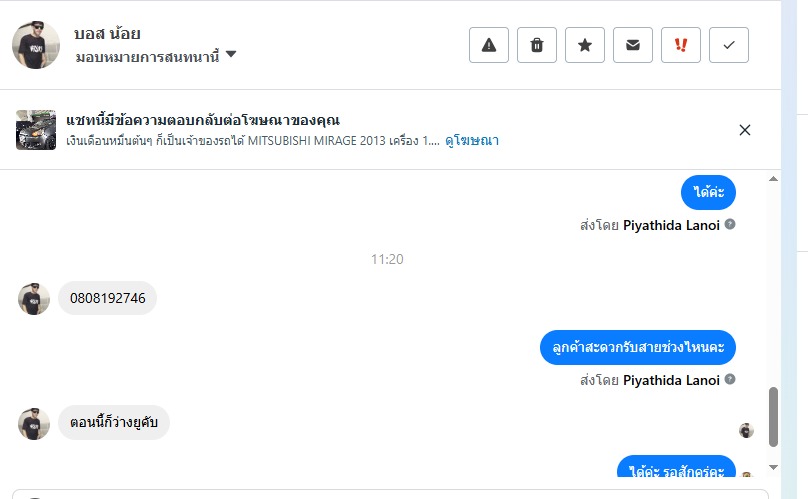The width and height of the screenshot is (808, 499).
Task: Click the warning triangle spam icon
Action: click(489, 45)
